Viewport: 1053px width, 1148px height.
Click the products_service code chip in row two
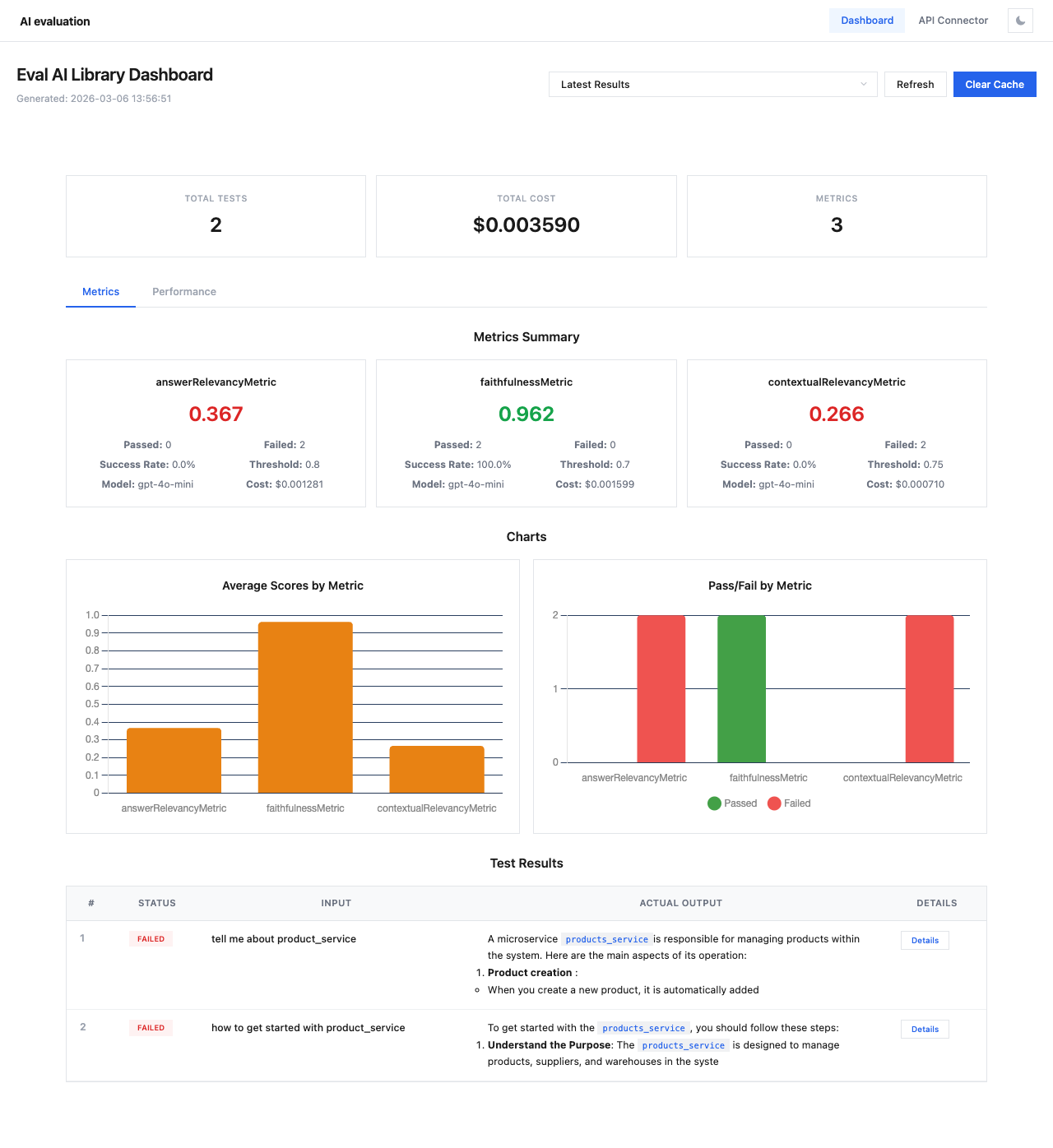(x=644, y=1028)
